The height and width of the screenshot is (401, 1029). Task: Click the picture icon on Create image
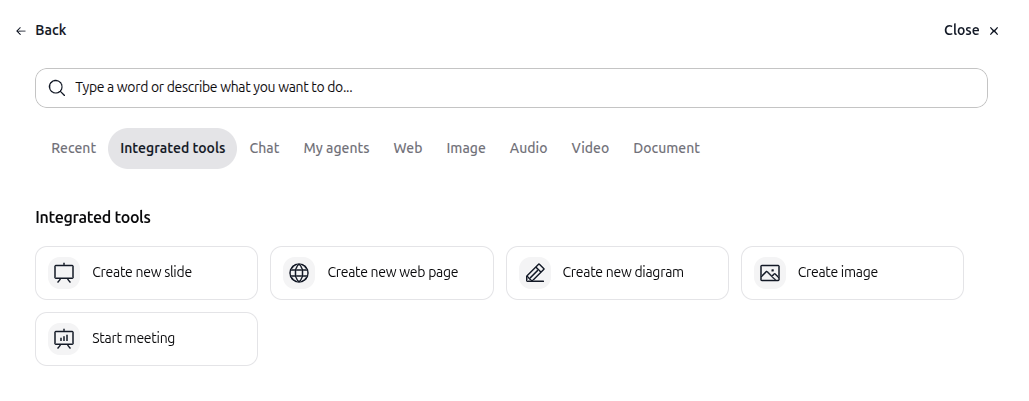770,273
